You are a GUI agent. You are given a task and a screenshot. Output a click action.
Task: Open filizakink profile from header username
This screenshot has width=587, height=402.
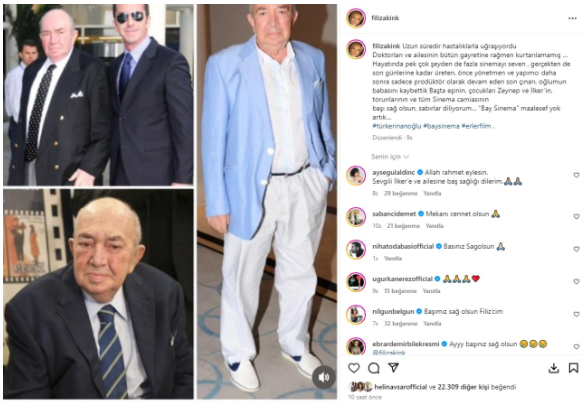385,18
